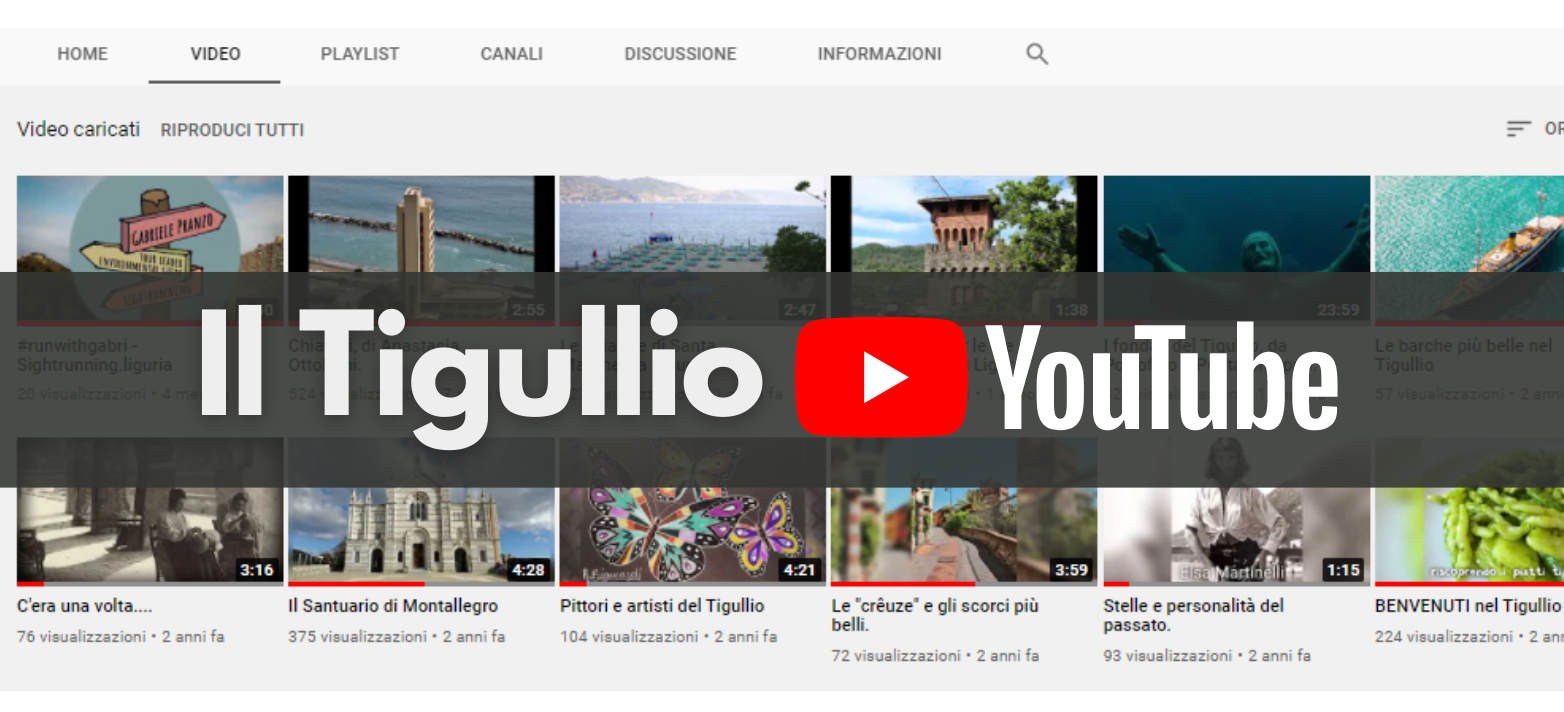Play the brick castle tower thumbnail

[964, 250]
